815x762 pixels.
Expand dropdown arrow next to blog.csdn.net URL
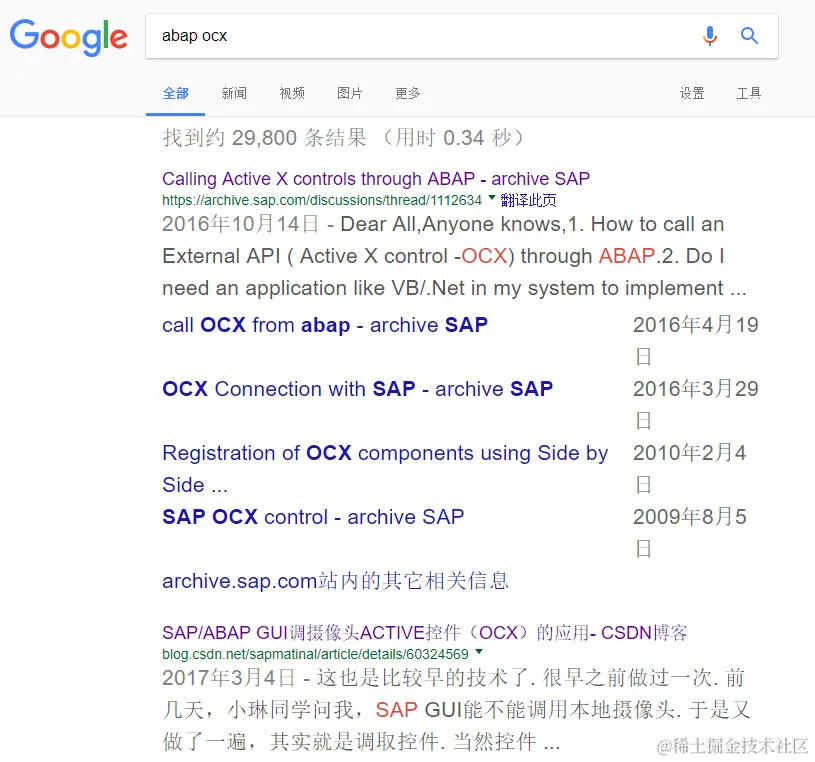point(479,651)
